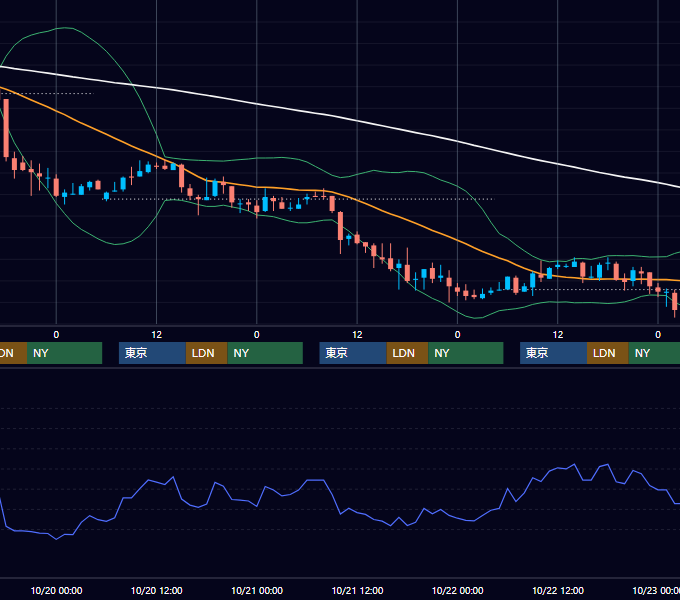This screenshot has height=600, width=680.
Task: Click the 10/21 12:00 date label
Action: pyautogui.click(x=357, y=590)
